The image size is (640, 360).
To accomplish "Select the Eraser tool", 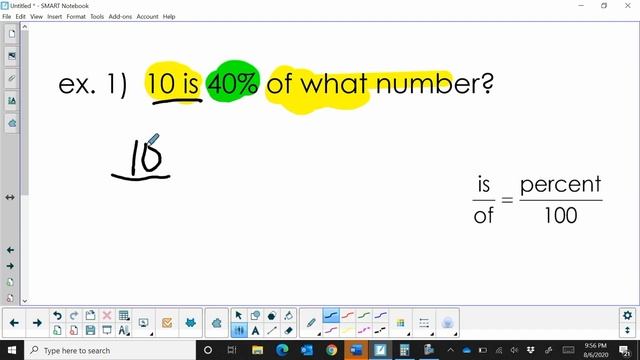I will tap(289, 330).
